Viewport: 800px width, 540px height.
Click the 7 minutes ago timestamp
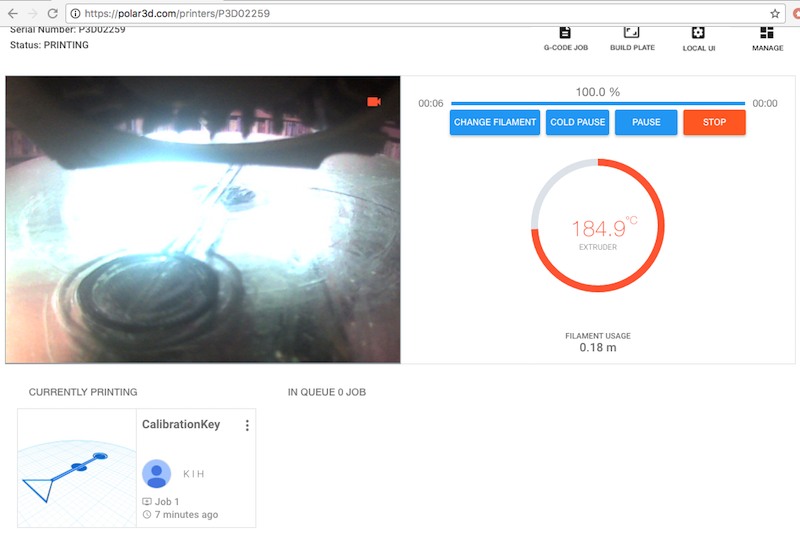pyautogui.click(x=186, y=514)
